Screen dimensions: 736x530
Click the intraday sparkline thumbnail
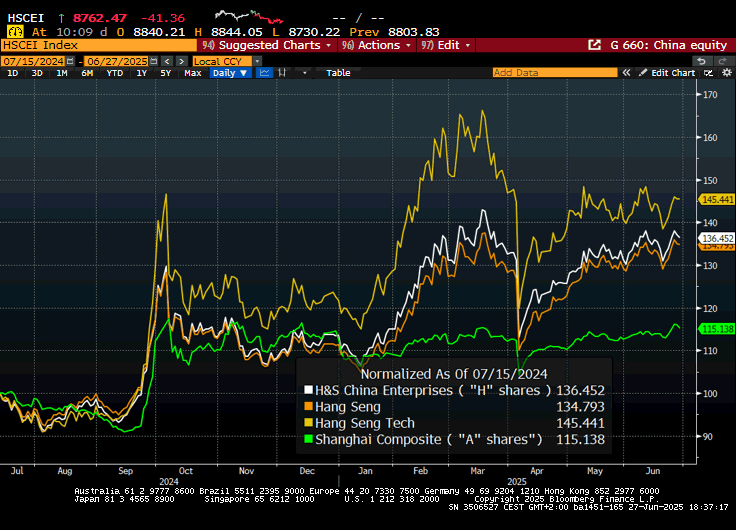click(x=249, y=17)
